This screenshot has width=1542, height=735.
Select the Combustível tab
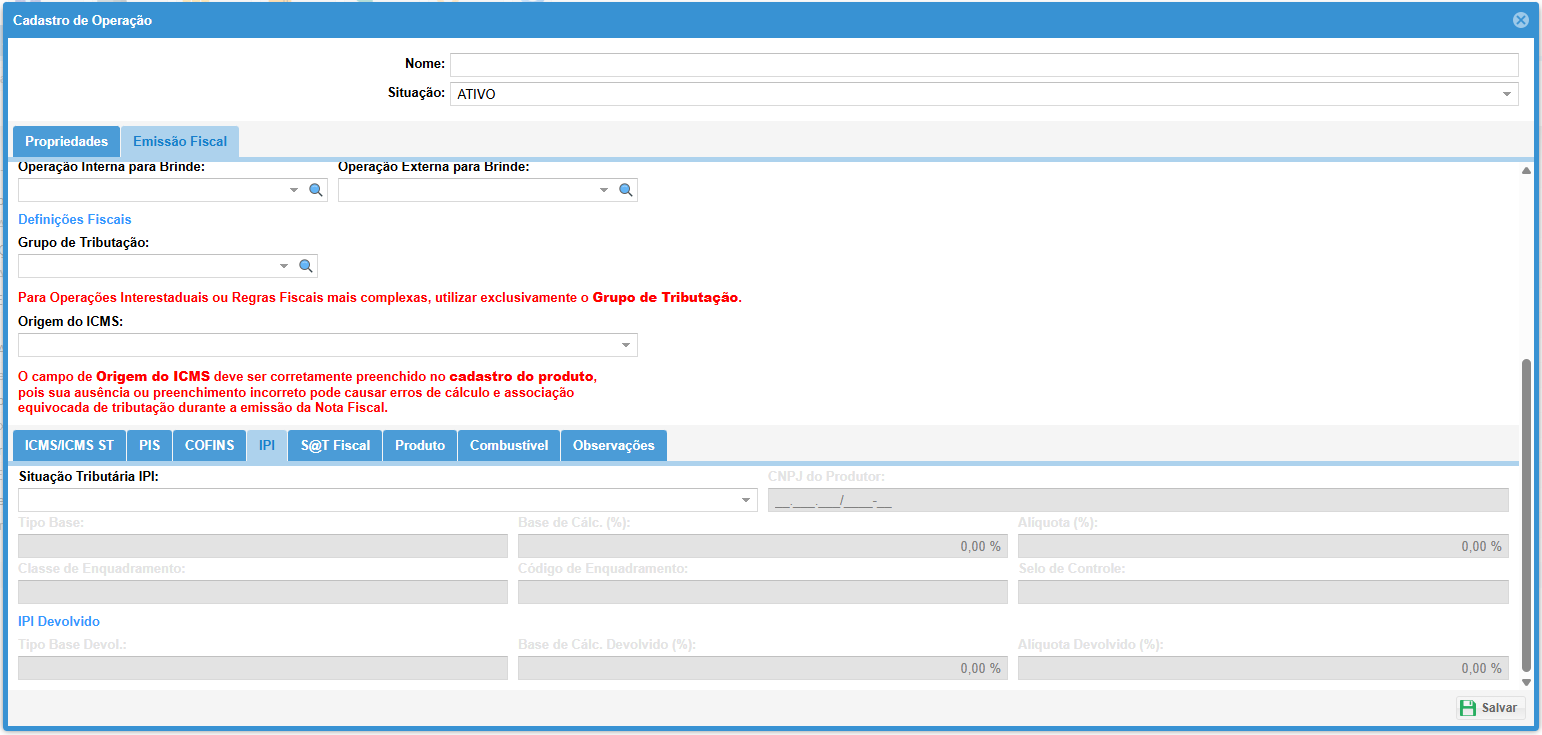click(x=508, y=446)
